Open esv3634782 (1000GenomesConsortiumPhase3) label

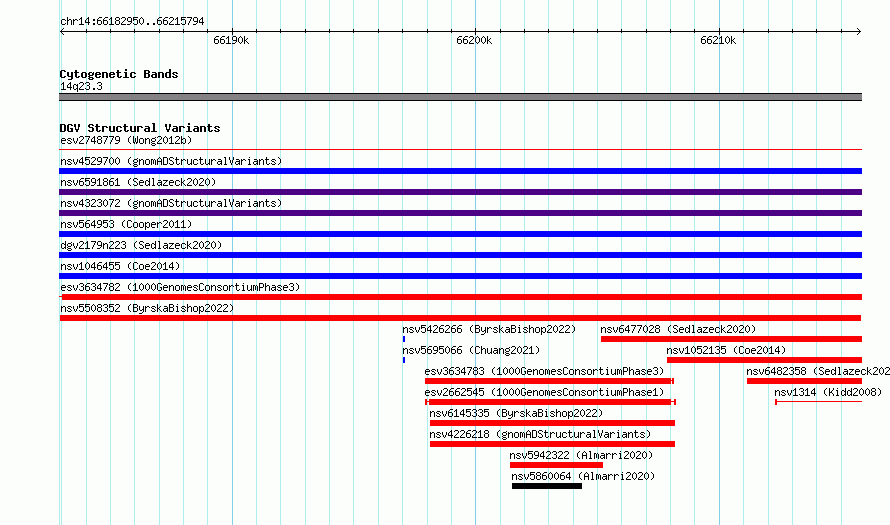click(x=180, y=287)
